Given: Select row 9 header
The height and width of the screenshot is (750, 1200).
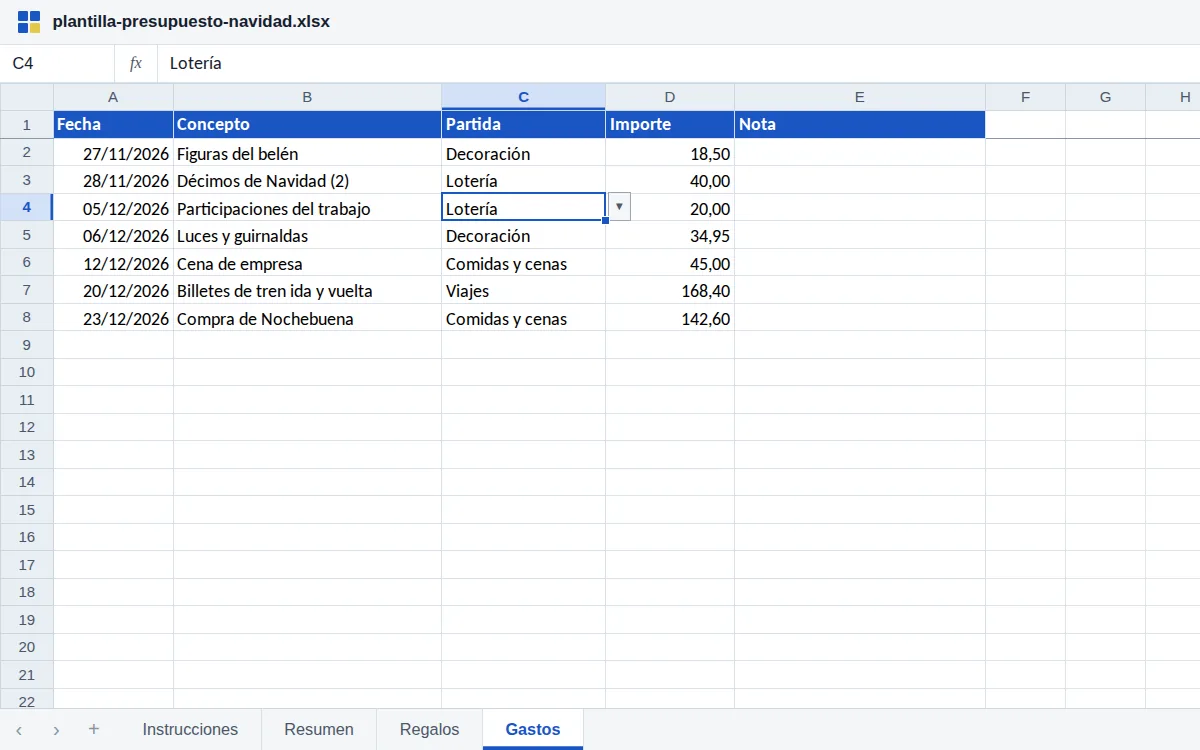Looking at the screenshot, I should tap(26, 345).
